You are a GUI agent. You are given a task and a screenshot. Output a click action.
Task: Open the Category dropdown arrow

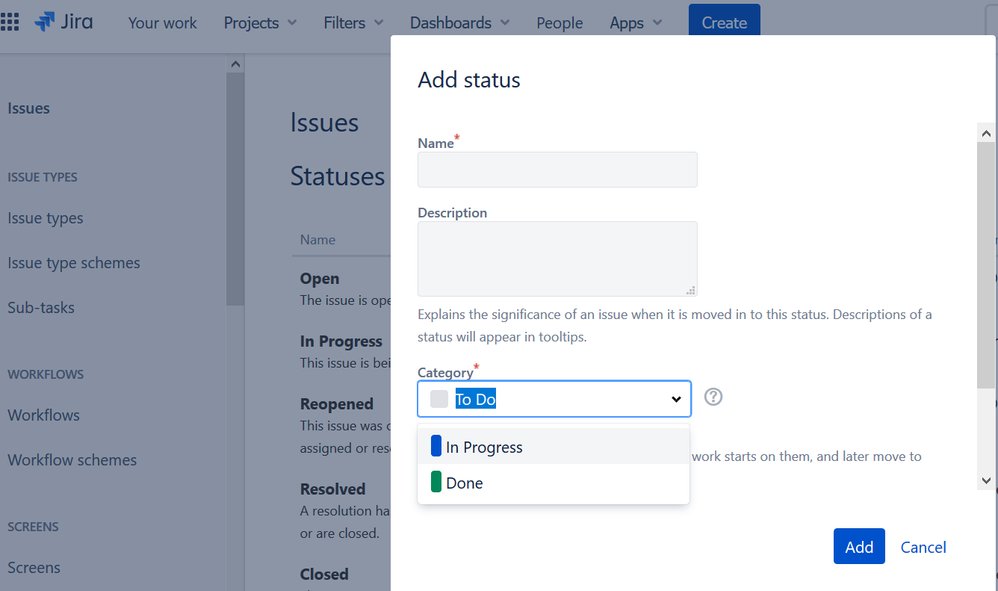point(676,399)
